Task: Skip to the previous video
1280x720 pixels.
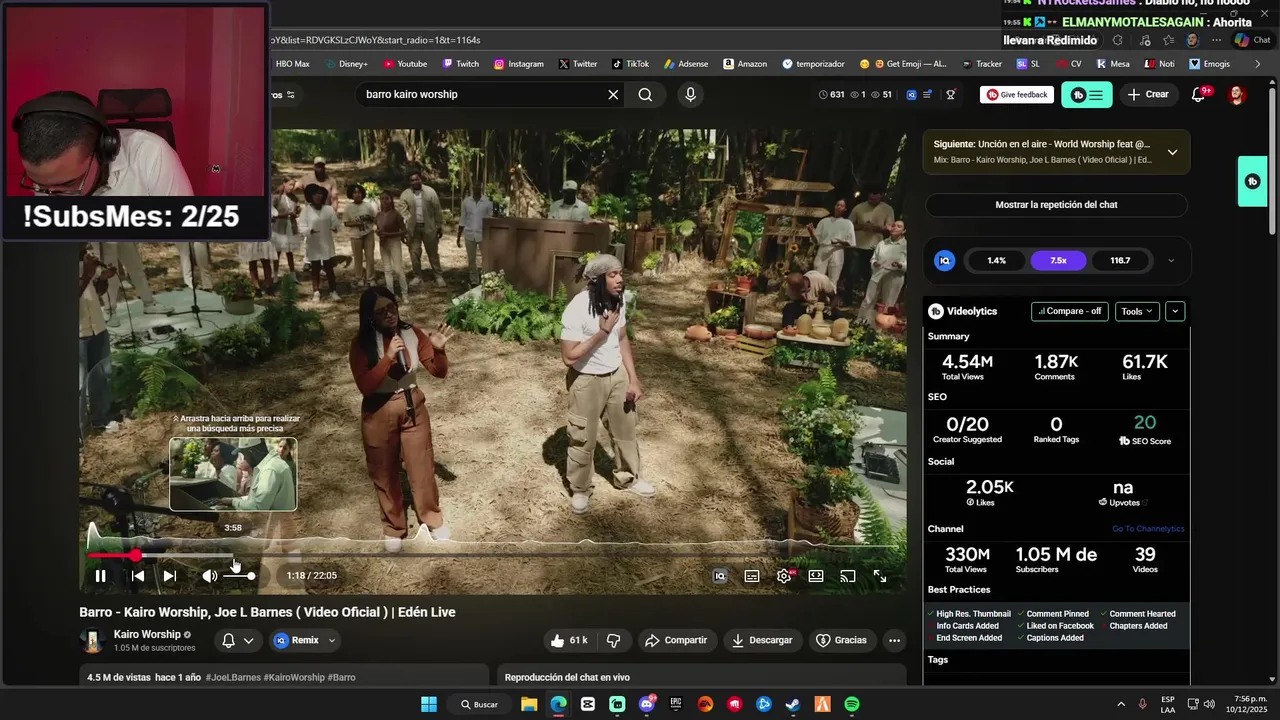Action: point(138,576)
